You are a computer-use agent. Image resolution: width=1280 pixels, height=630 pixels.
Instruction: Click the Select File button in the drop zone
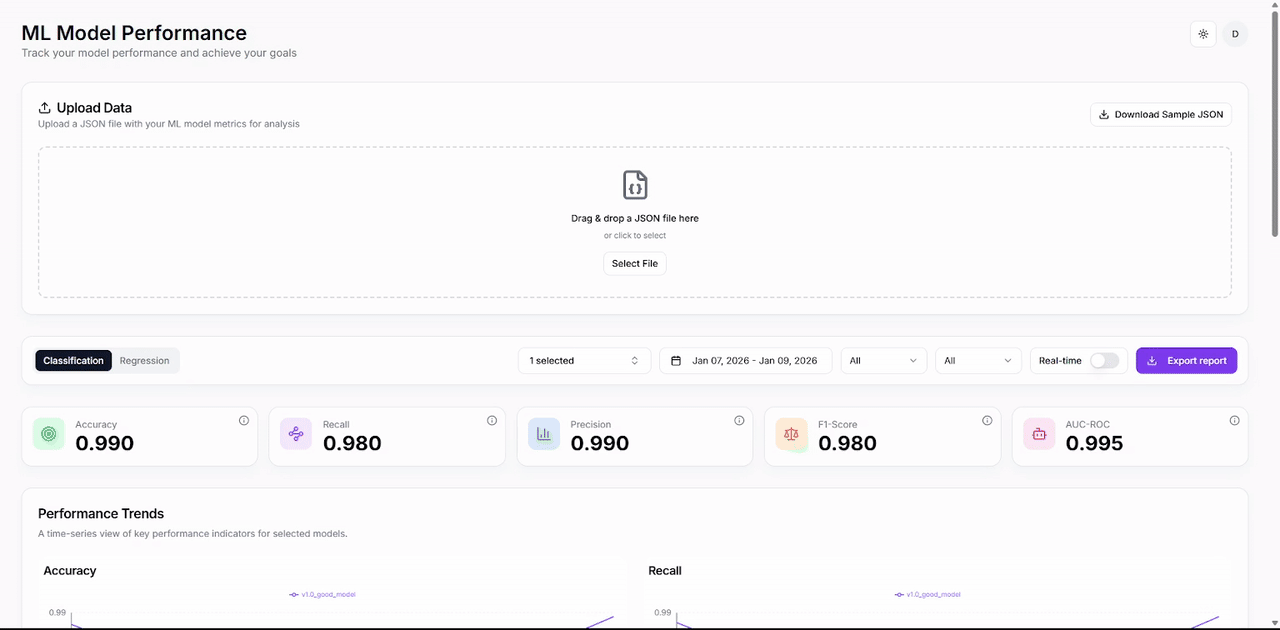point(634,263)
